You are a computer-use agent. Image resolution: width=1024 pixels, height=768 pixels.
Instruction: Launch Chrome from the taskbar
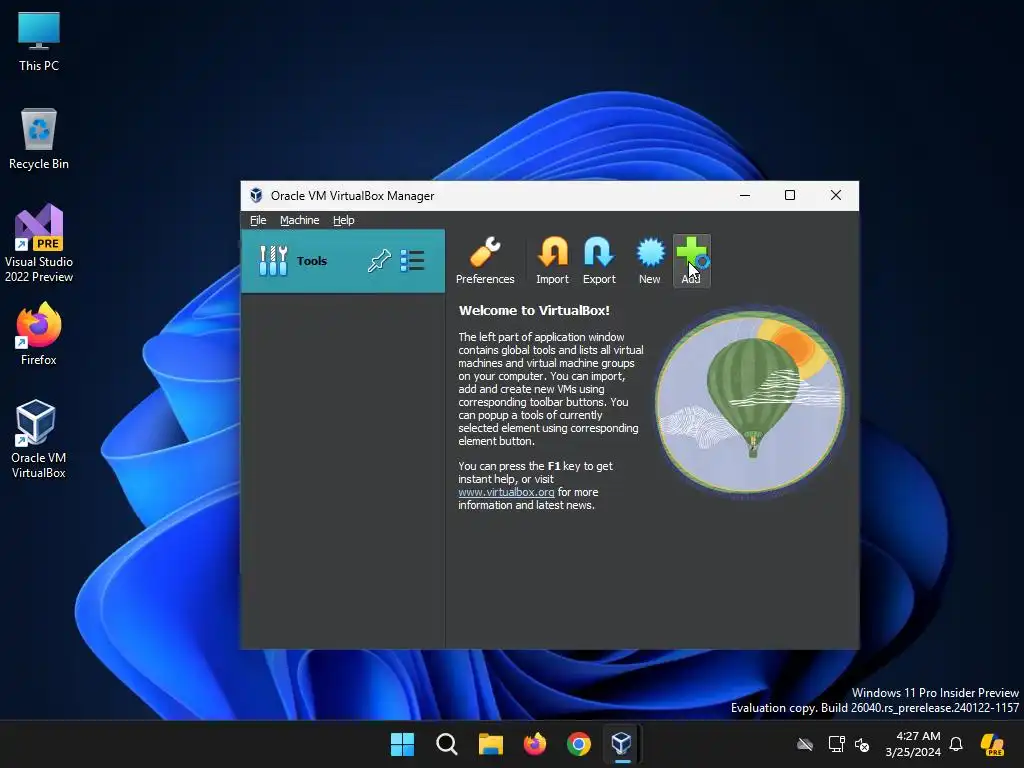pyautogui.click(x=579, y=744)
